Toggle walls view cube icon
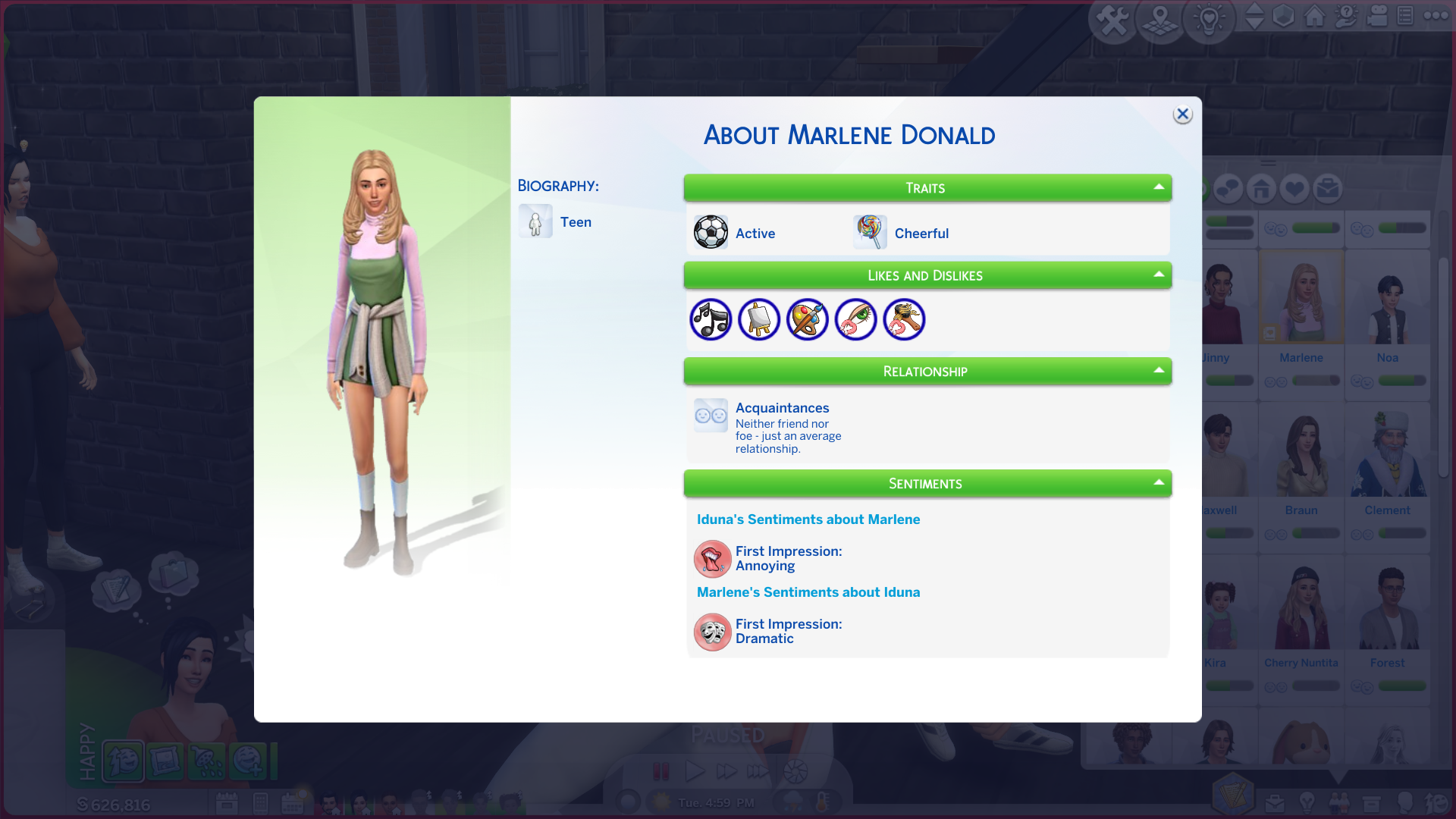This screenshot has width=1456, height=819. [1283, 16]
